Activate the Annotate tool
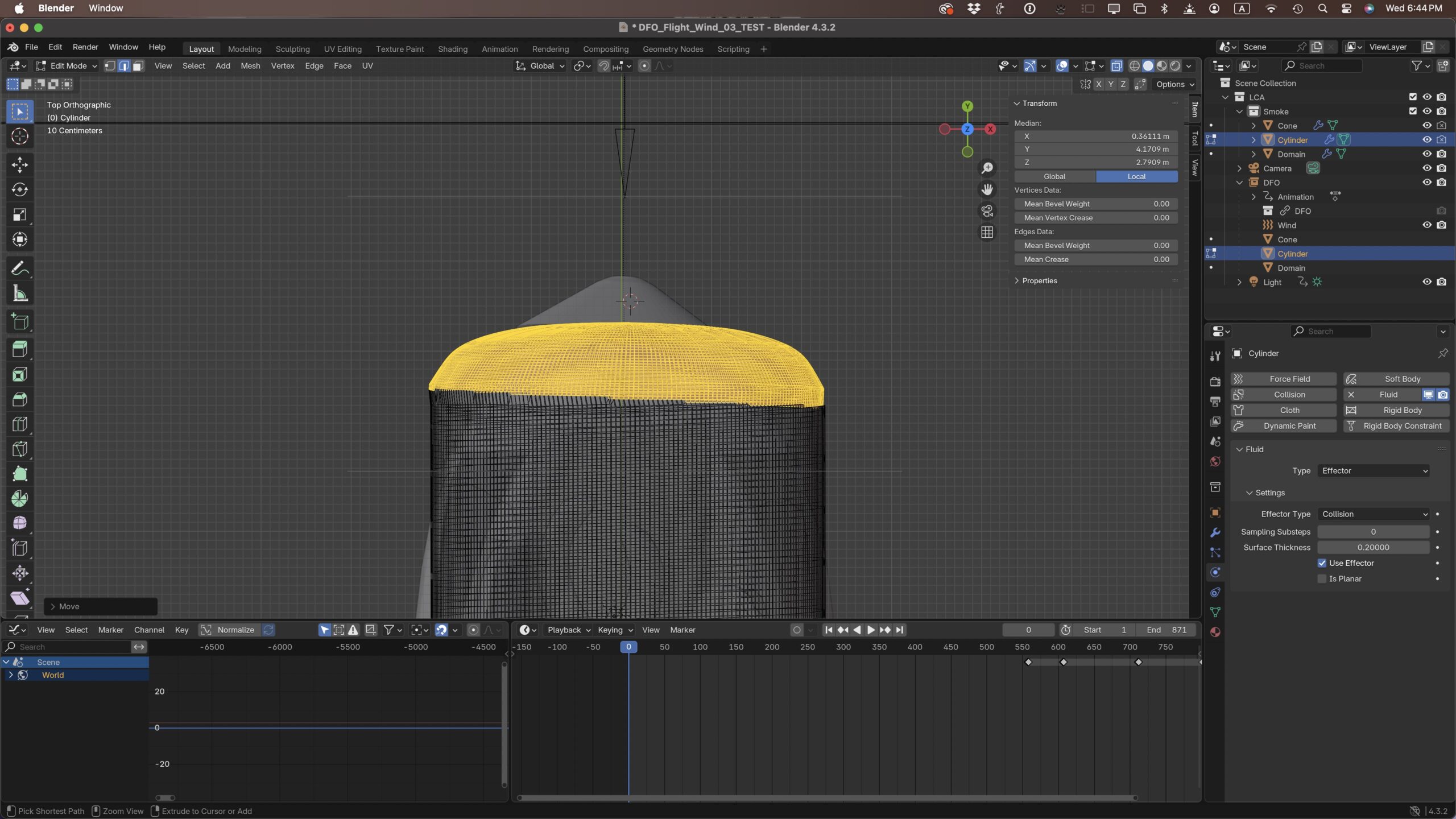The width and height of the screenshot is (1456, 819). (x=20, y=268)
